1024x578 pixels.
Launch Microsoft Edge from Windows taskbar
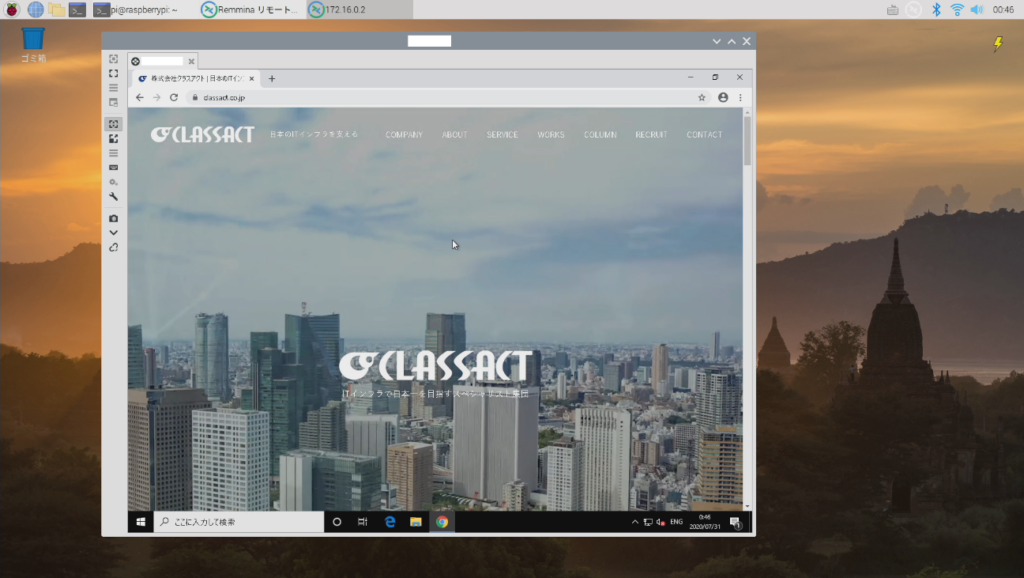390,522
